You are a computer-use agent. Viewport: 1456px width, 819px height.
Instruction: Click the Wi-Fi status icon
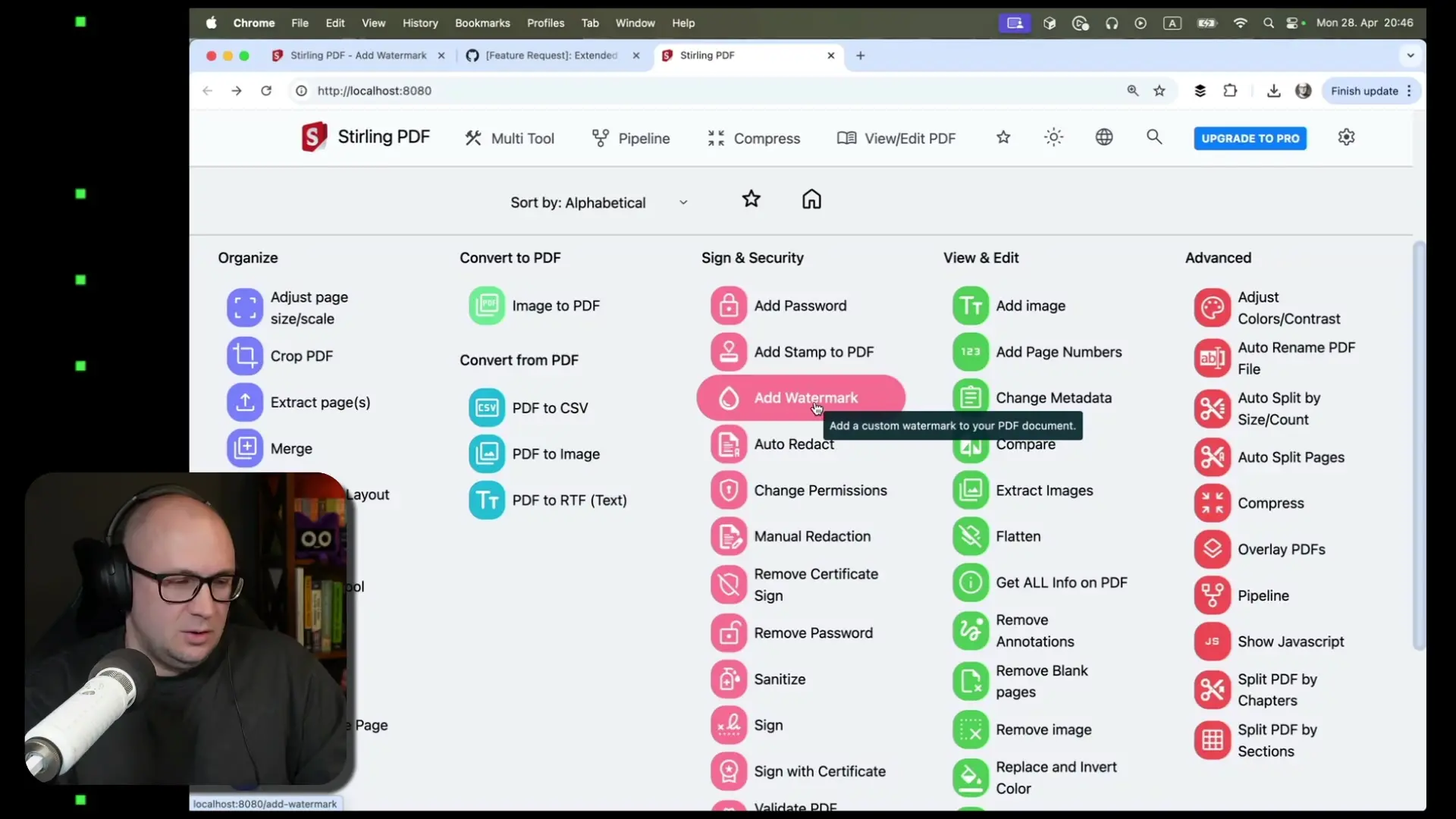[1240, 23]
